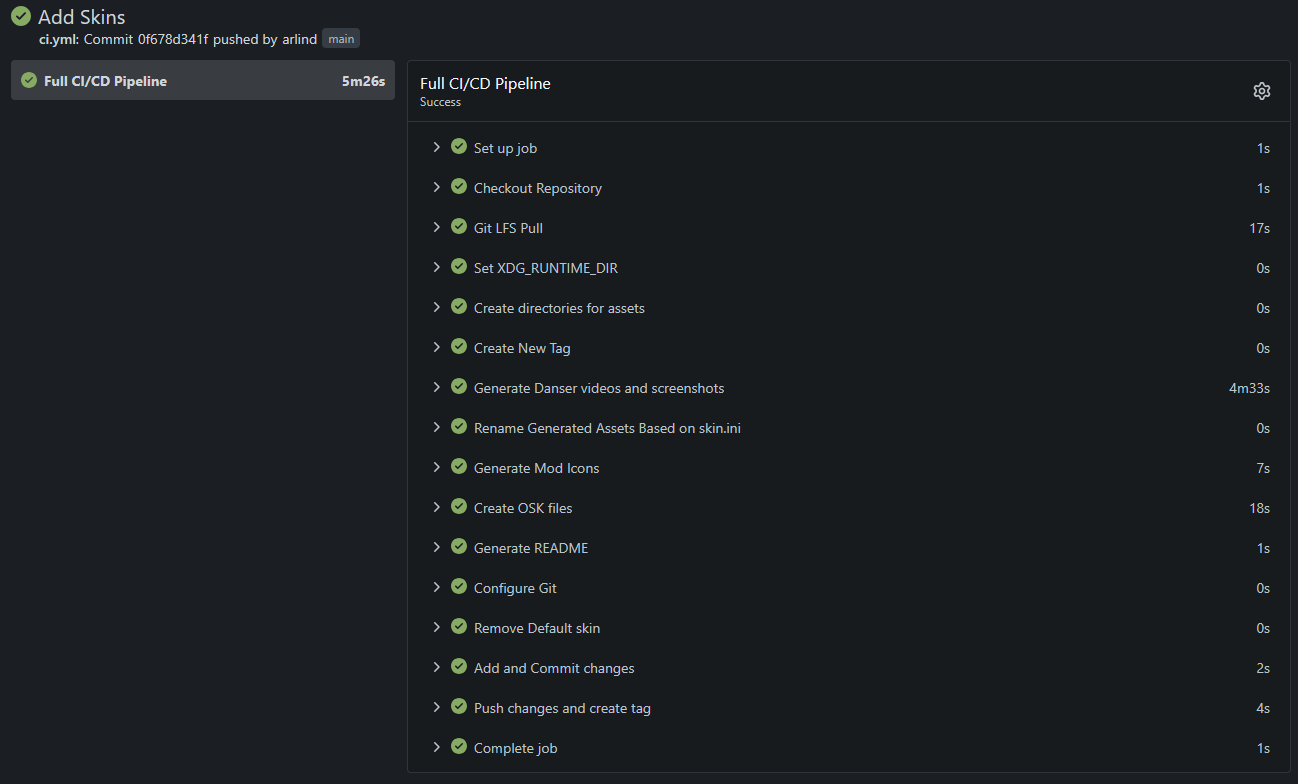Expand the Push changes and create tag step
The image size is (1298, 784).
[x=437, y=707]
